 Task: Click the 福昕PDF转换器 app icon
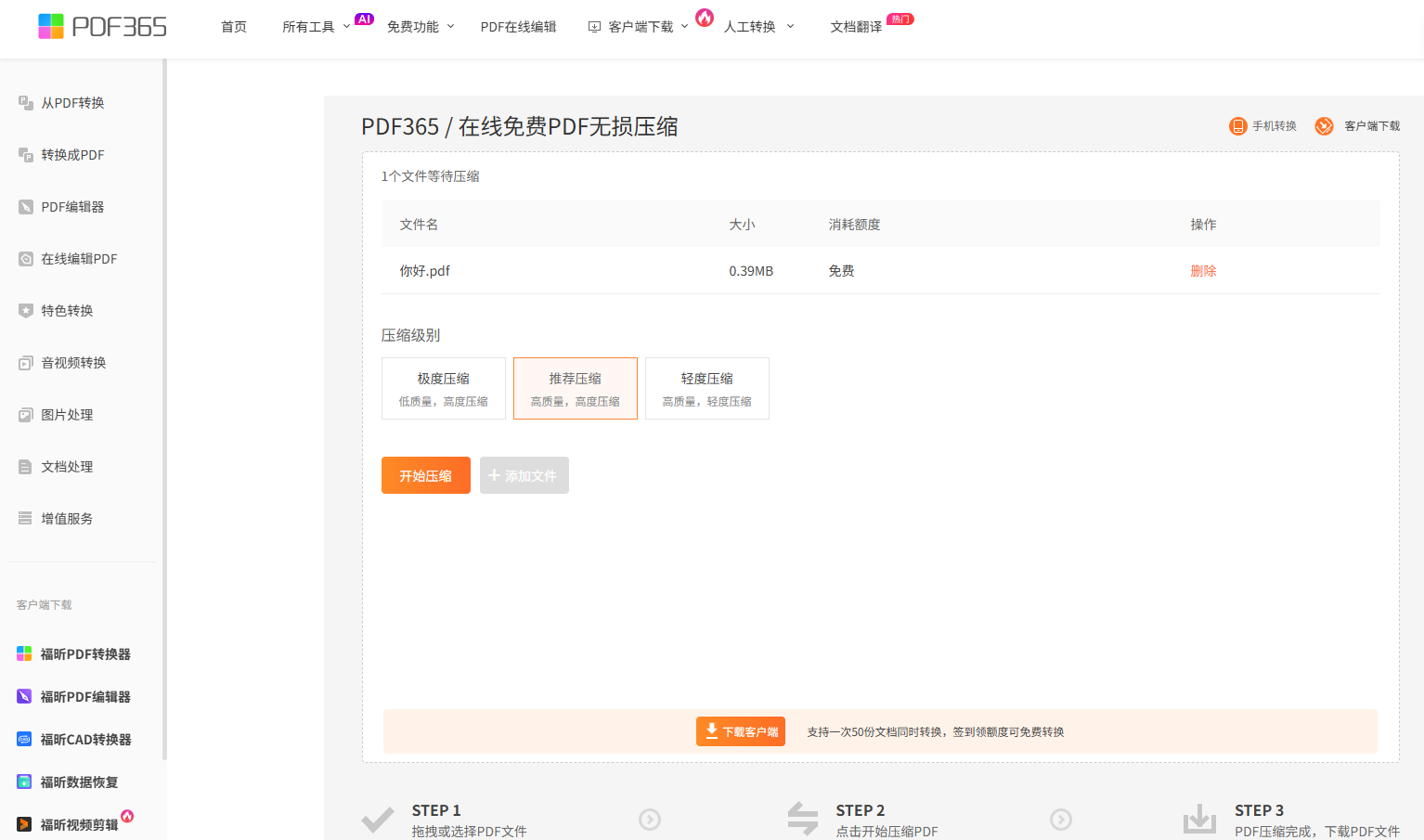[x=24, y=654]
